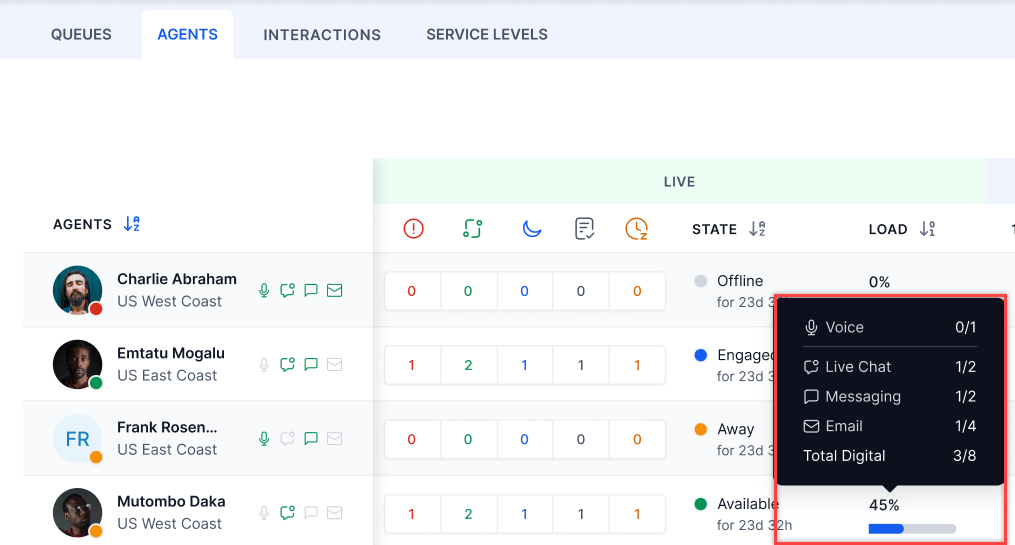Click the green routing column header icon
1015x545 pixels.
coord(473,229)
